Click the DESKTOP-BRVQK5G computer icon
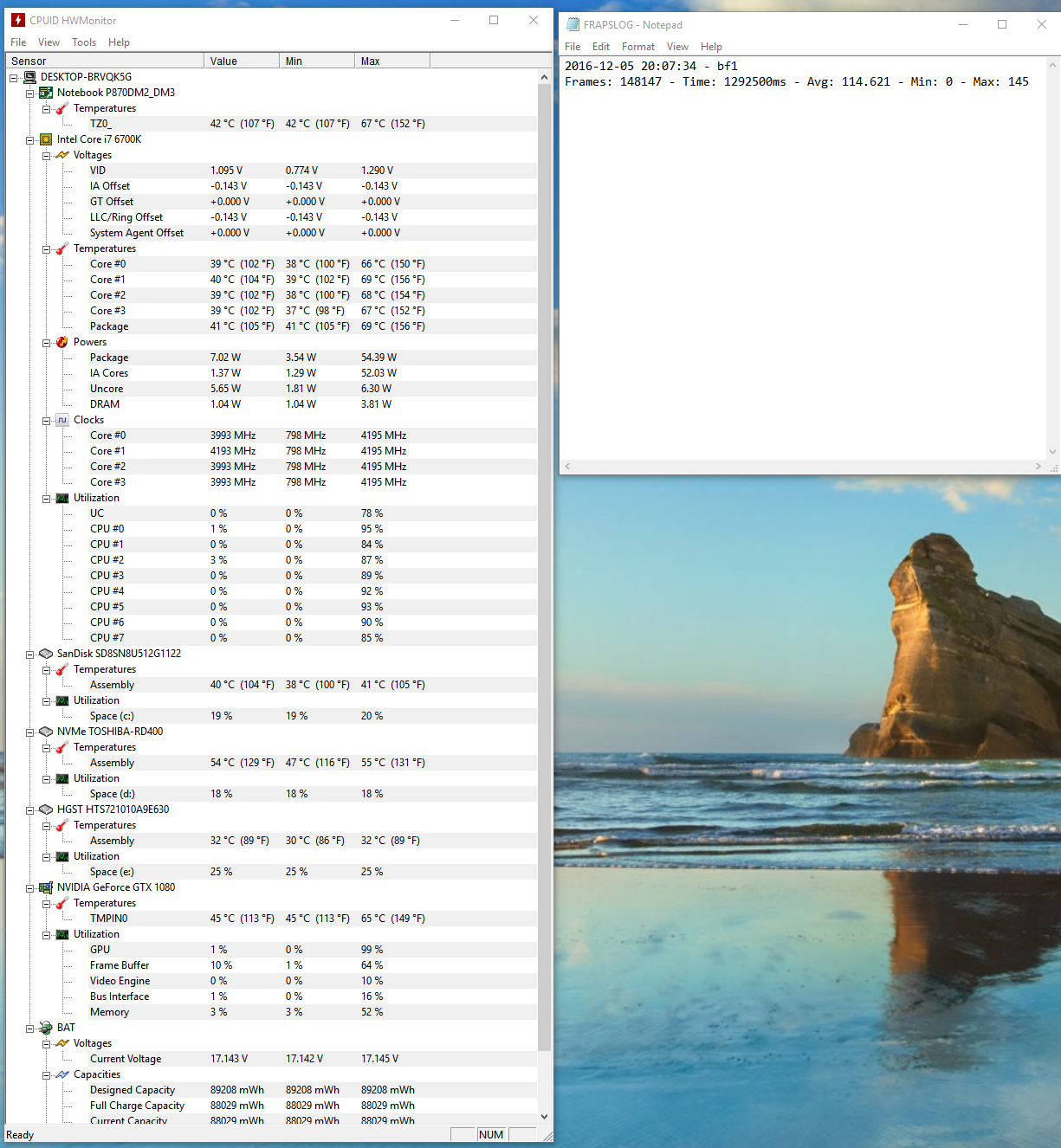Image resolution: width=1061 pixels, height=1148 pixels. 29,77
